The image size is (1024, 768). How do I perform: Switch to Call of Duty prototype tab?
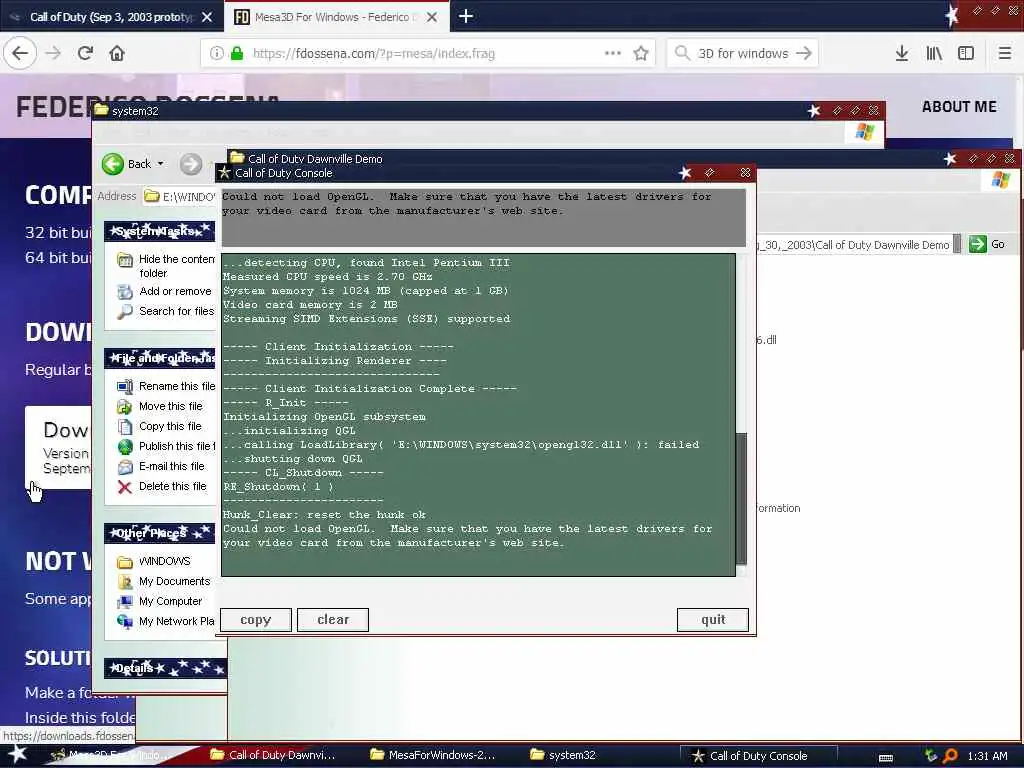(x=111, y=17)
